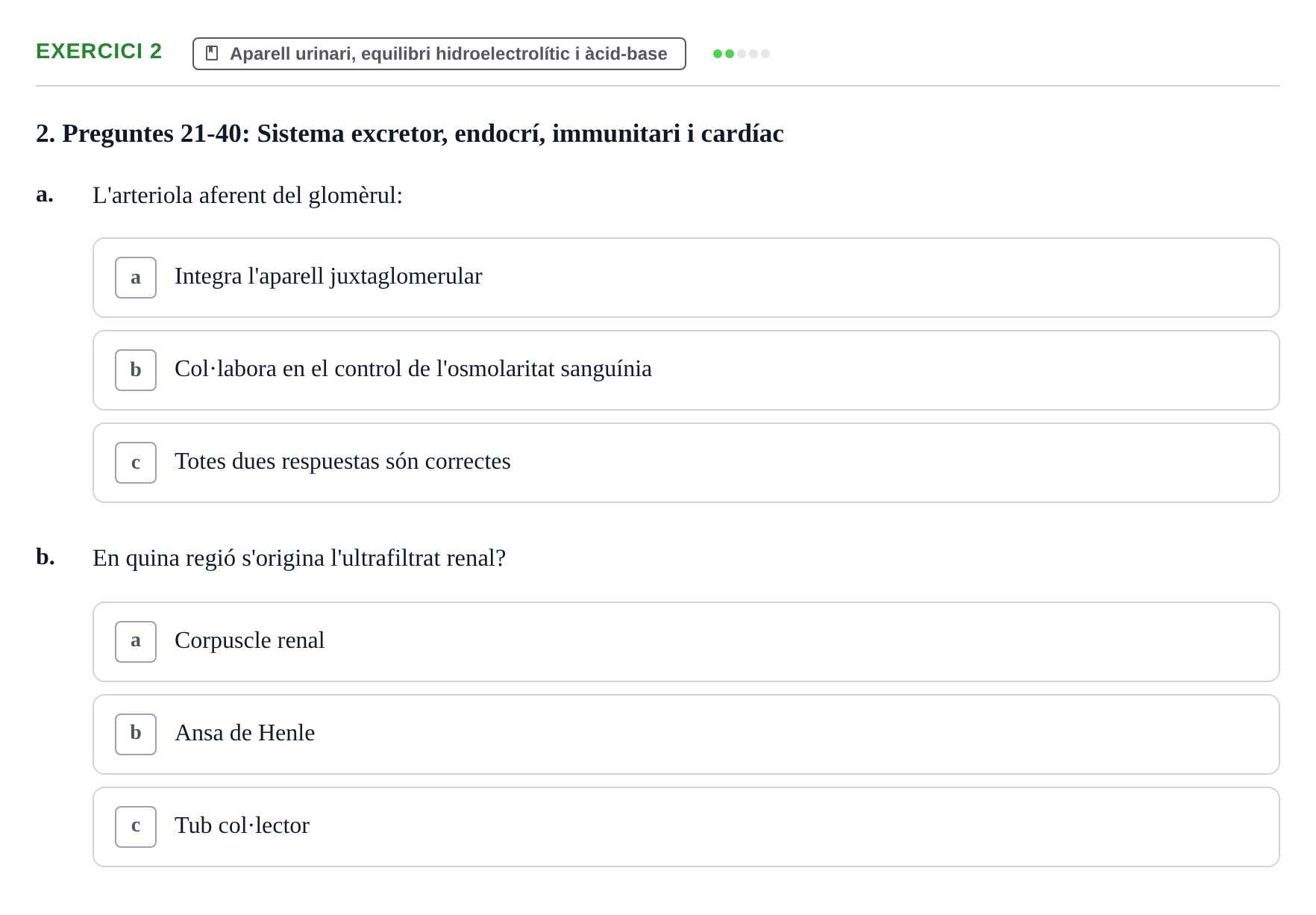Pick 'Tub col·lector' answer
The width and height of the screenshot is (1316, 915).
[x=686, y=827]
